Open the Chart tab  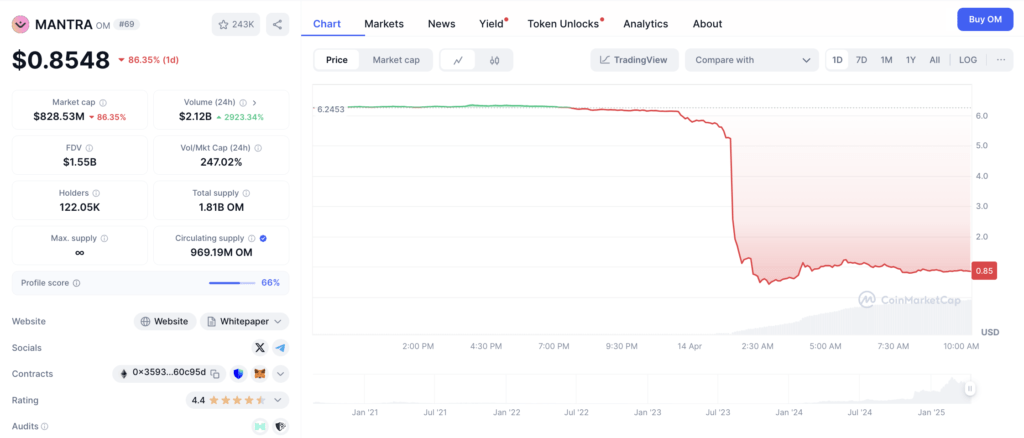tap(327, 23)
